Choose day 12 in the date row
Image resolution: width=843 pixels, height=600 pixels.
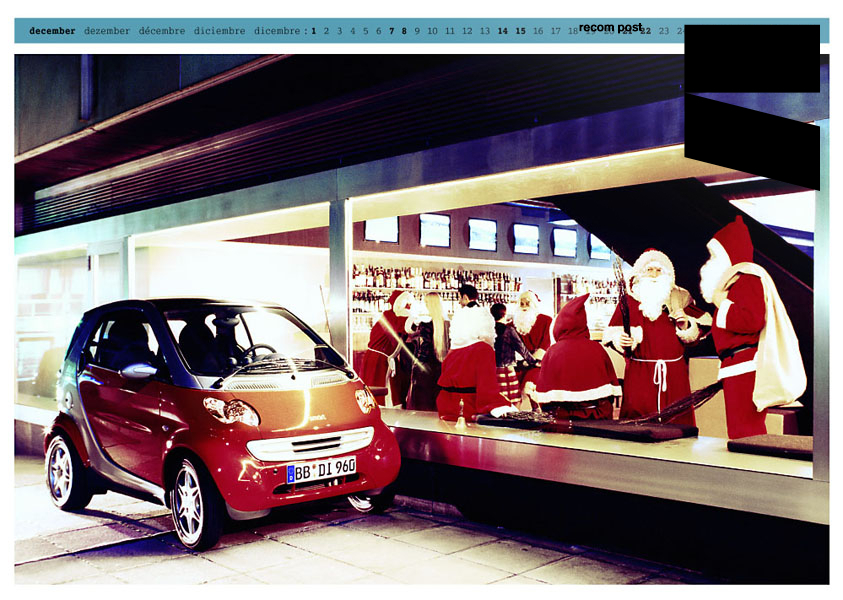pos(467,31)
